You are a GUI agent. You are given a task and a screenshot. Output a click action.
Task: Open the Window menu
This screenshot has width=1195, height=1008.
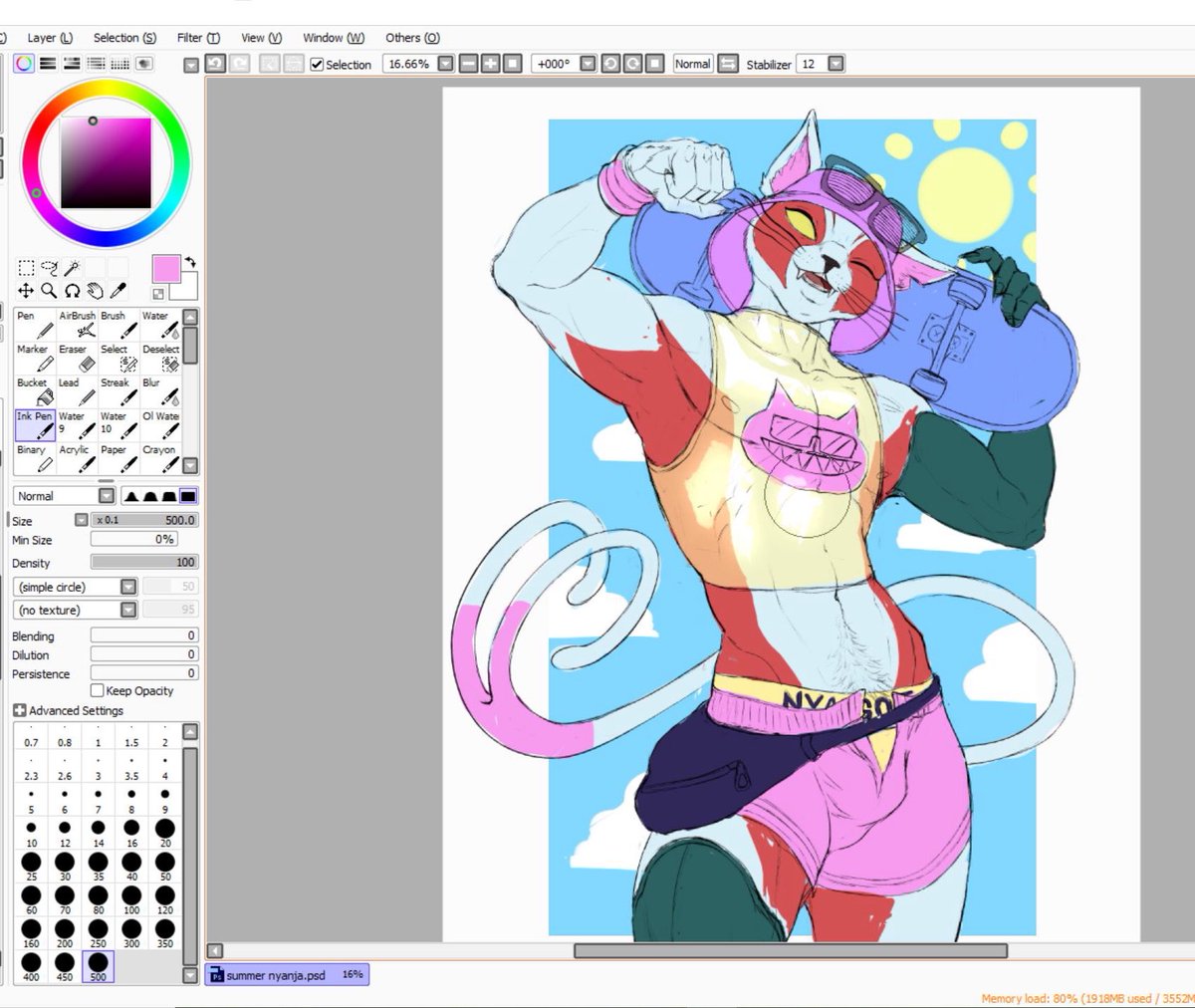point(334,38)
